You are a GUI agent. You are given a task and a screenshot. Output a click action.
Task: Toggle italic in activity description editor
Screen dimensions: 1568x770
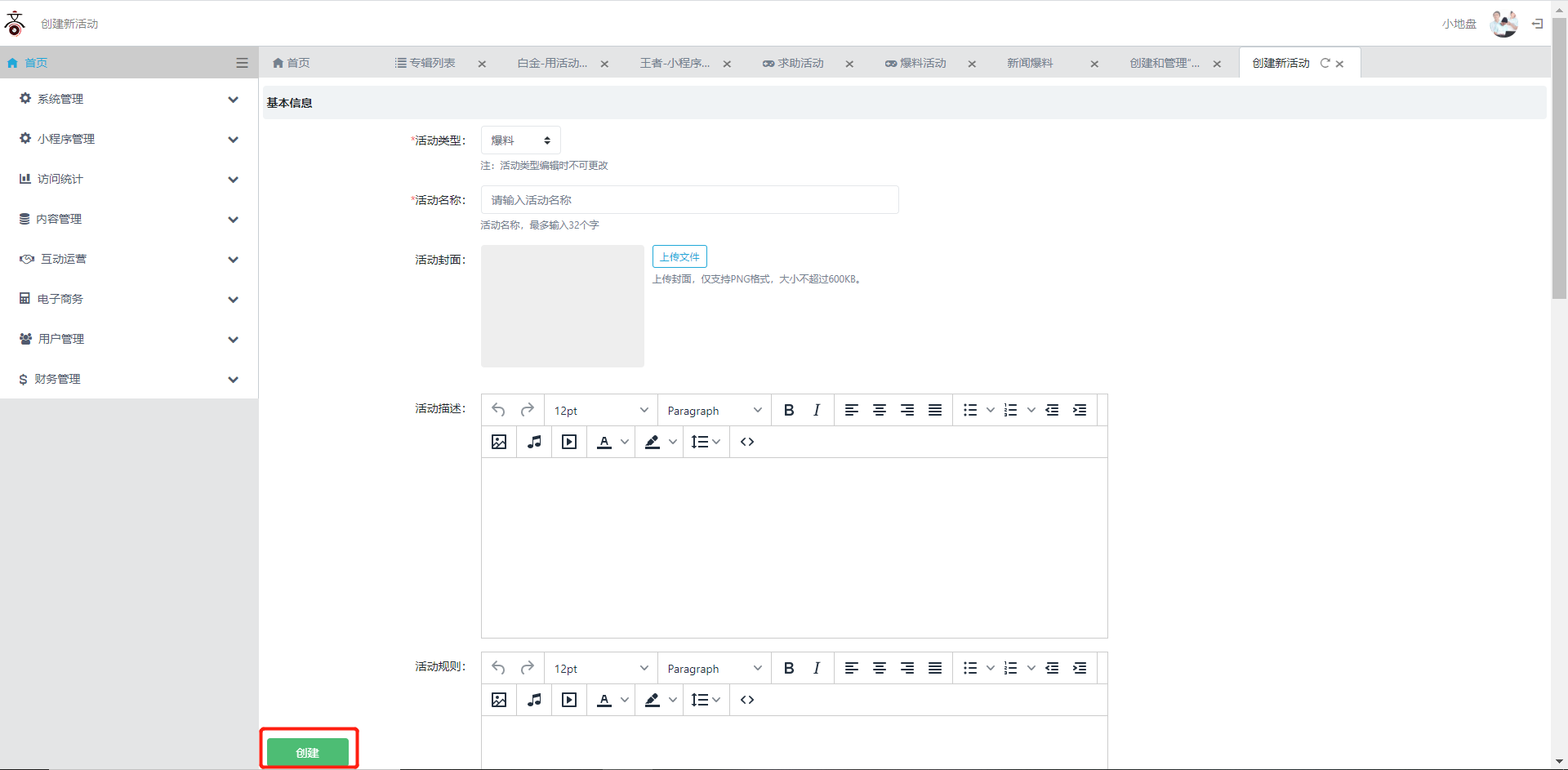816,410
